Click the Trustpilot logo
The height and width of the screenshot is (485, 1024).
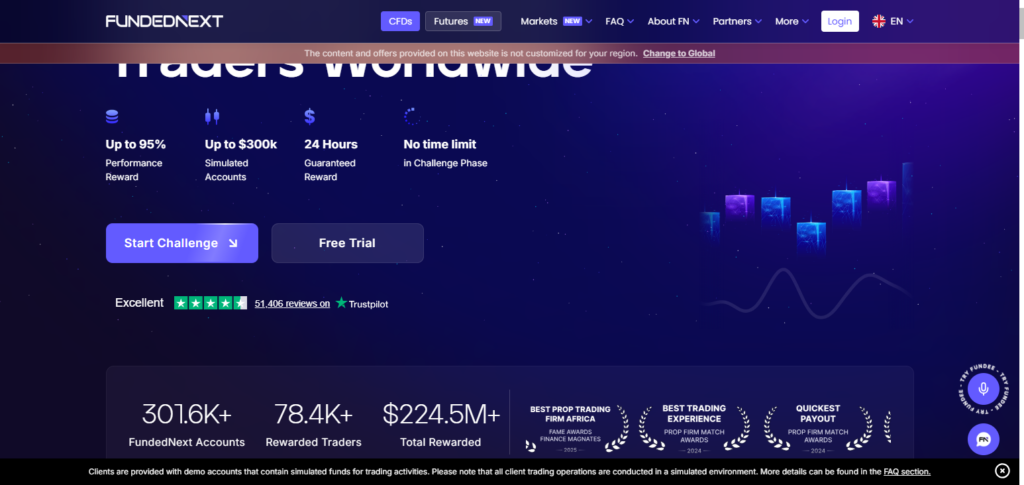(x=362, y=304)
